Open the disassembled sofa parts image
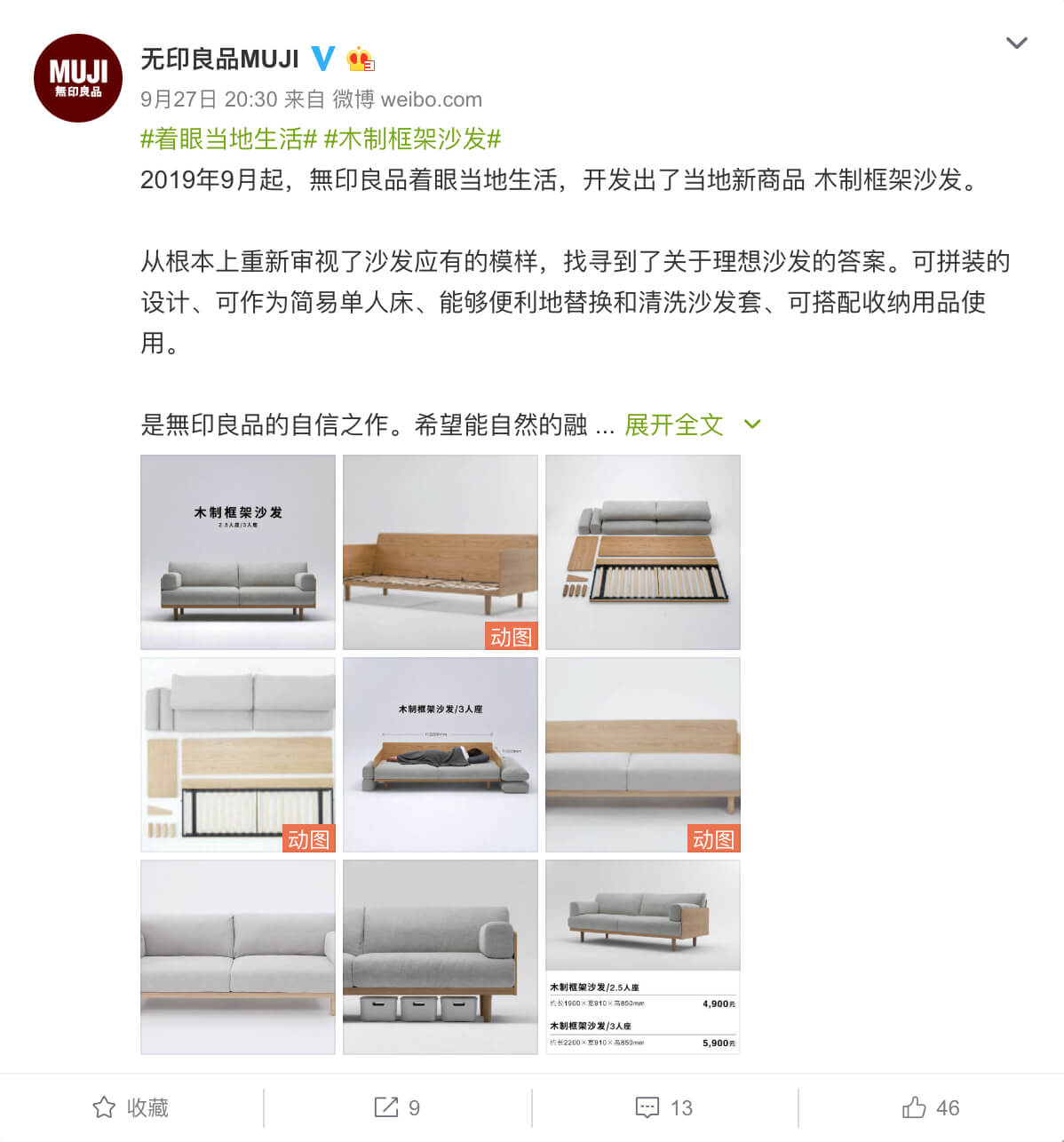 pos(643,552)
